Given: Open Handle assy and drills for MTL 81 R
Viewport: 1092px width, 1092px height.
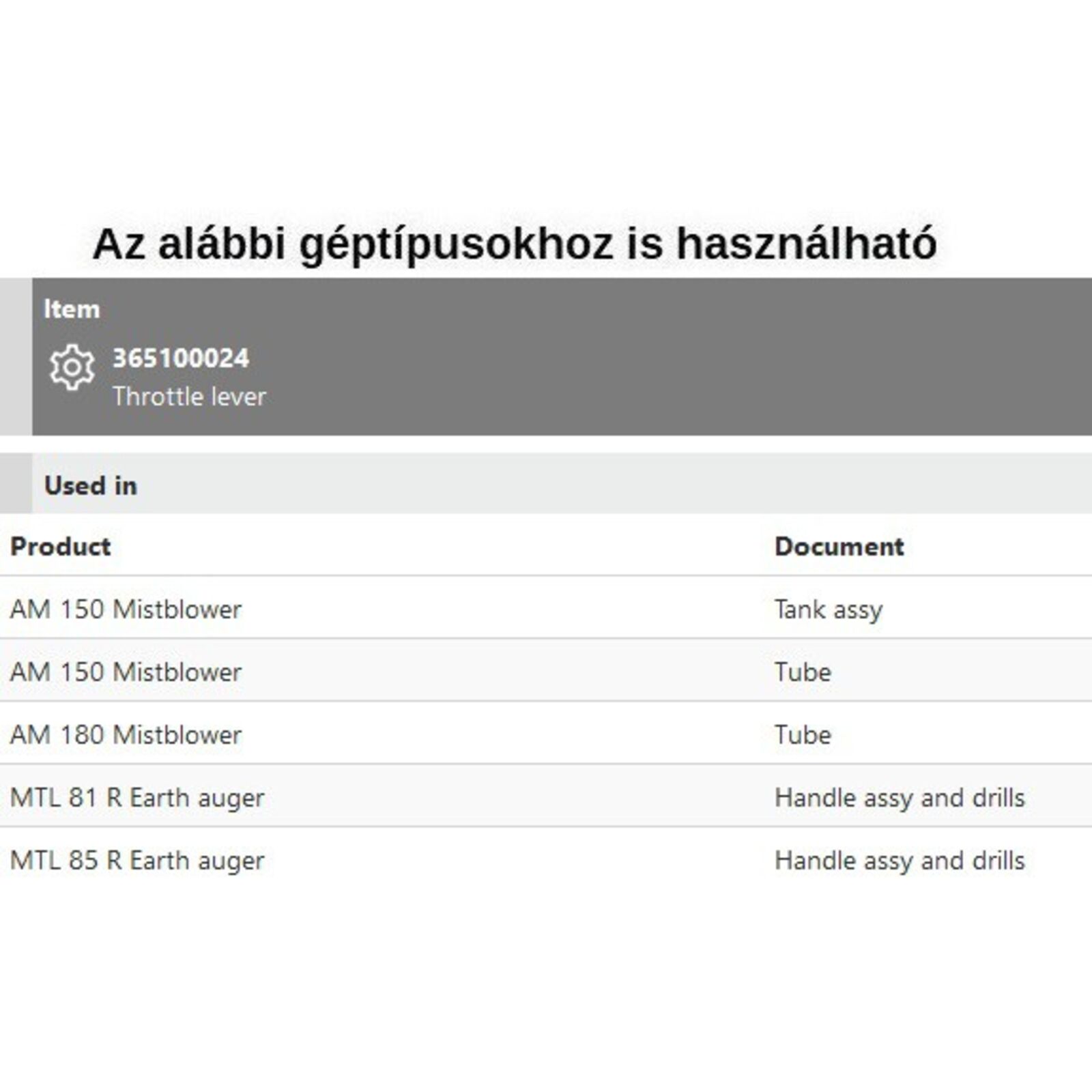Looking at the screenshot, I should (x=900, y=798).
